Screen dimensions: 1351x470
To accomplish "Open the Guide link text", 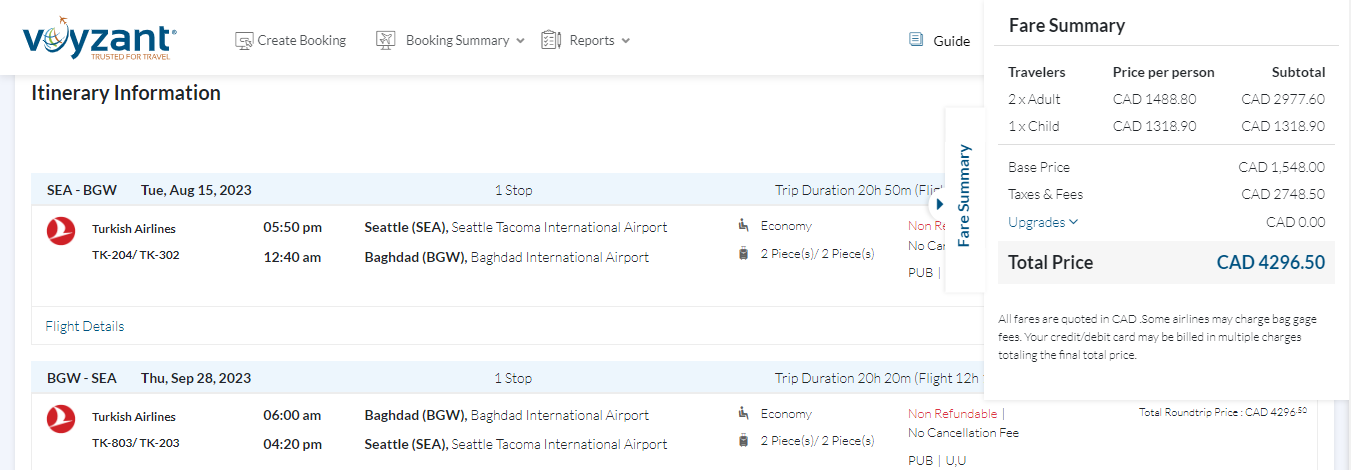I will [x=952, y=41].
